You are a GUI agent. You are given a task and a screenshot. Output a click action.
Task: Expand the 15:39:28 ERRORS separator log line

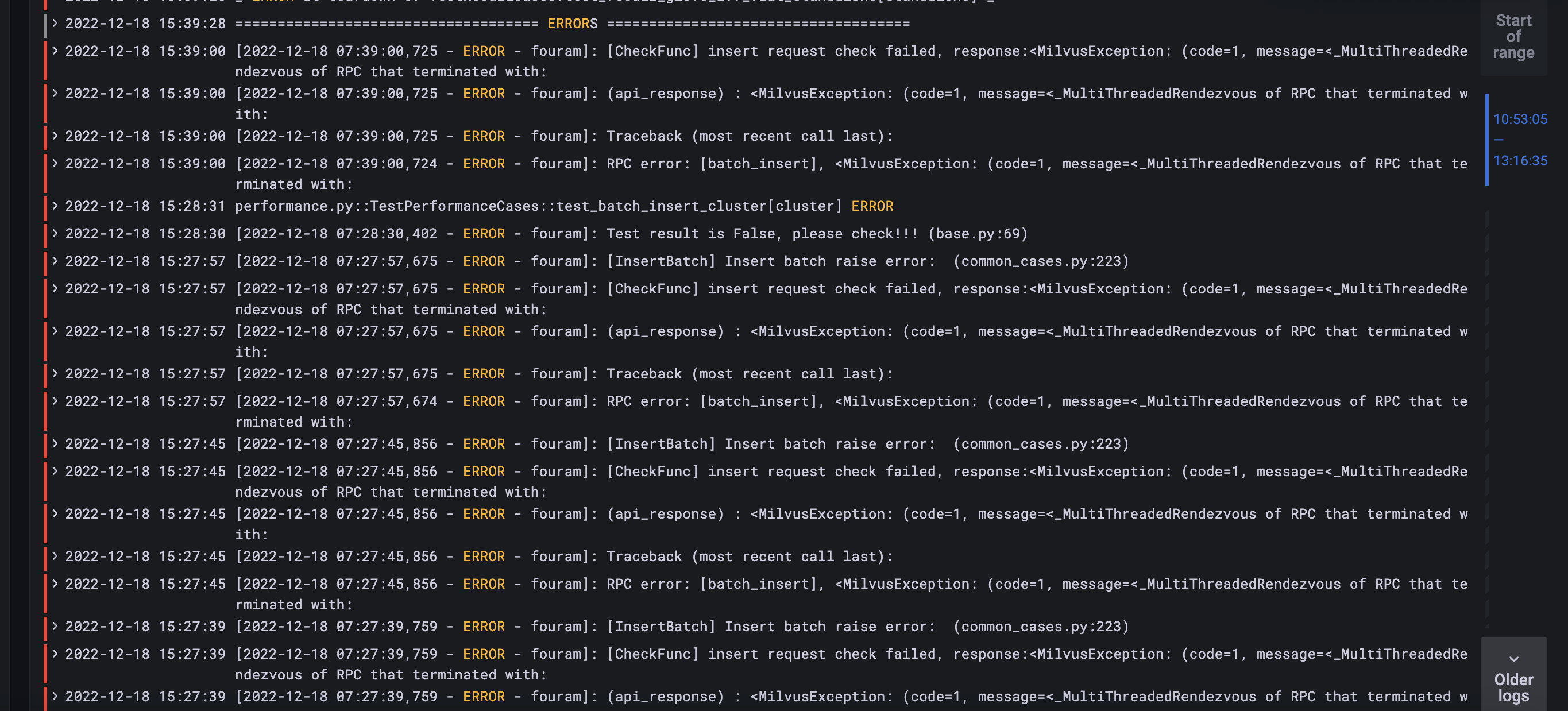tap(55, 24)
